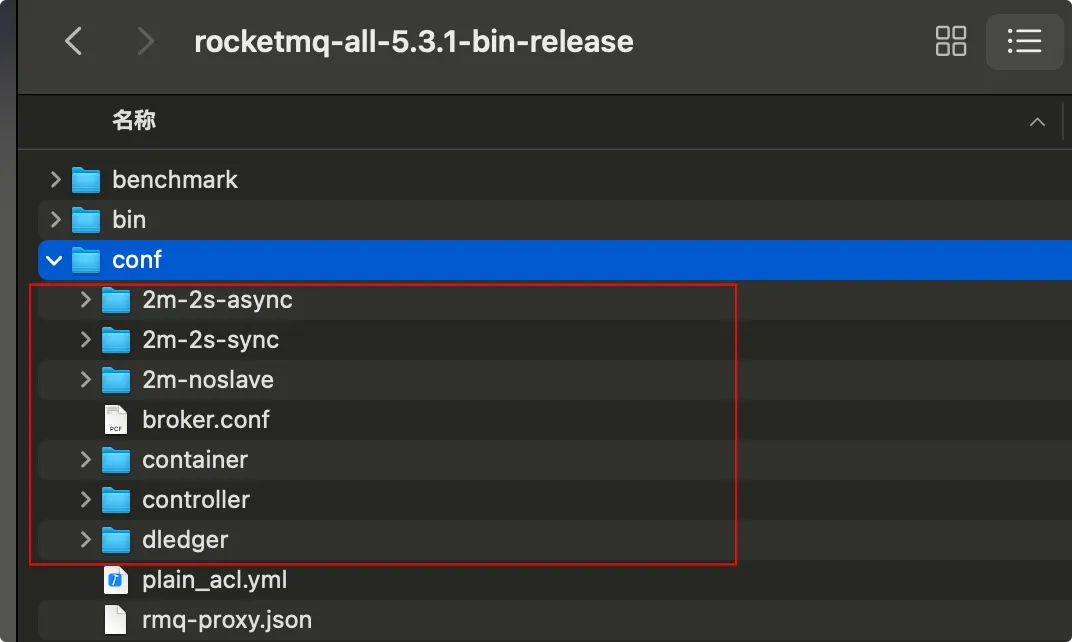Click the rmq-proxy.json file icon
This screenshot has width=1072, height=642.
coord(117,620)
